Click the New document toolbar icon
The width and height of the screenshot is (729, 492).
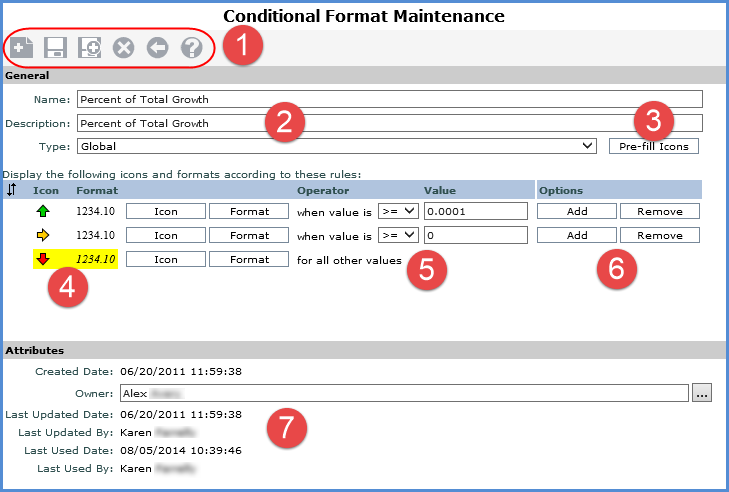[21, 48]
